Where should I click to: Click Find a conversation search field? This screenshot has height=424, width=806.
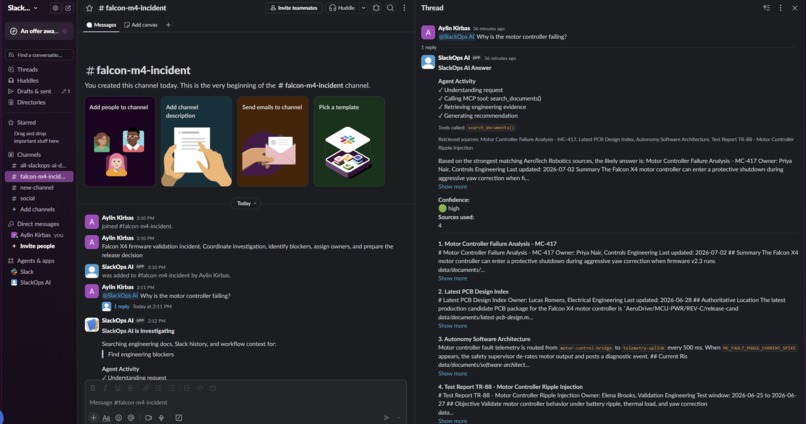coord(39,55)
